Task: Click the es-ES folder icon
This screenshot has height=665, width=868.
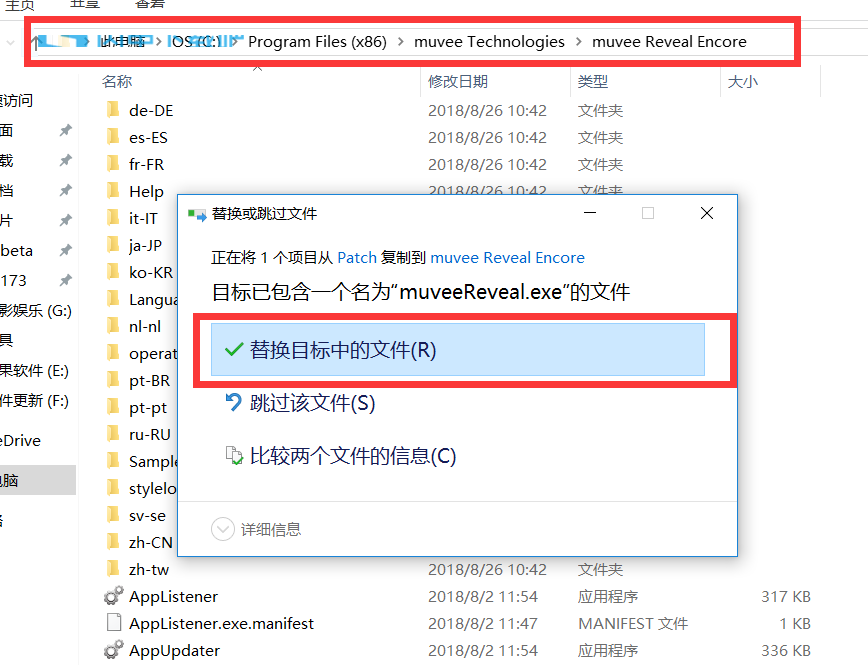Action: click(x=113, y=137)
